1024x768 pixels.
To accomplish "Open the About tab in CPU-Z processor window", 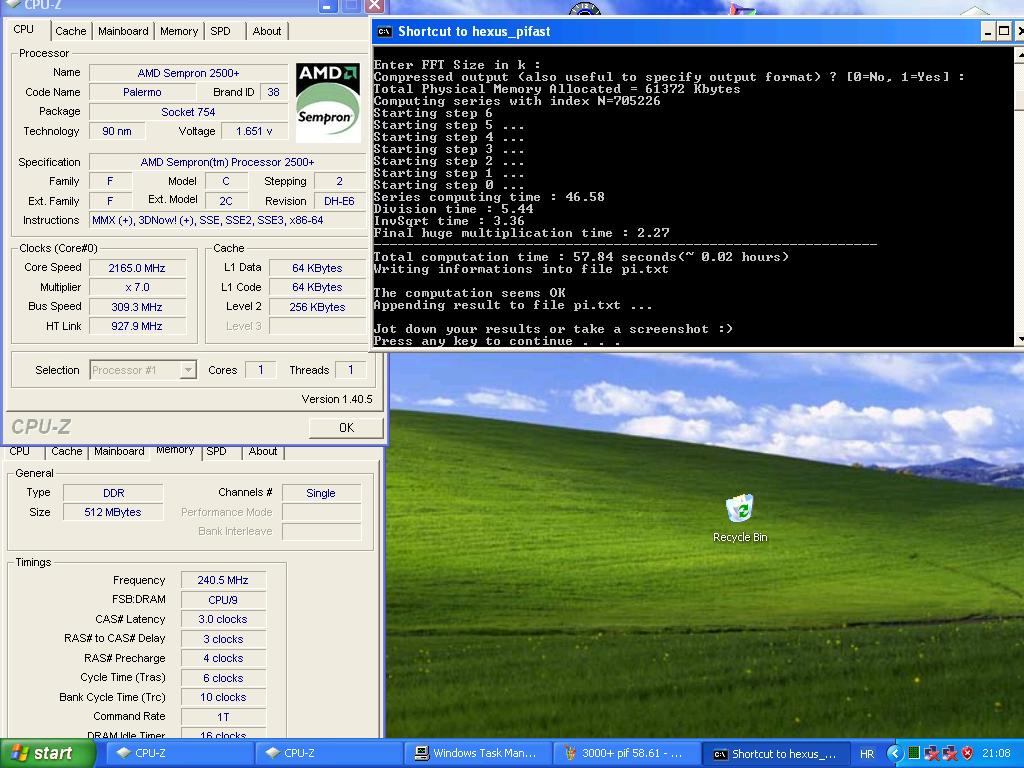I will pyautogui.click(x=266, y=31).
